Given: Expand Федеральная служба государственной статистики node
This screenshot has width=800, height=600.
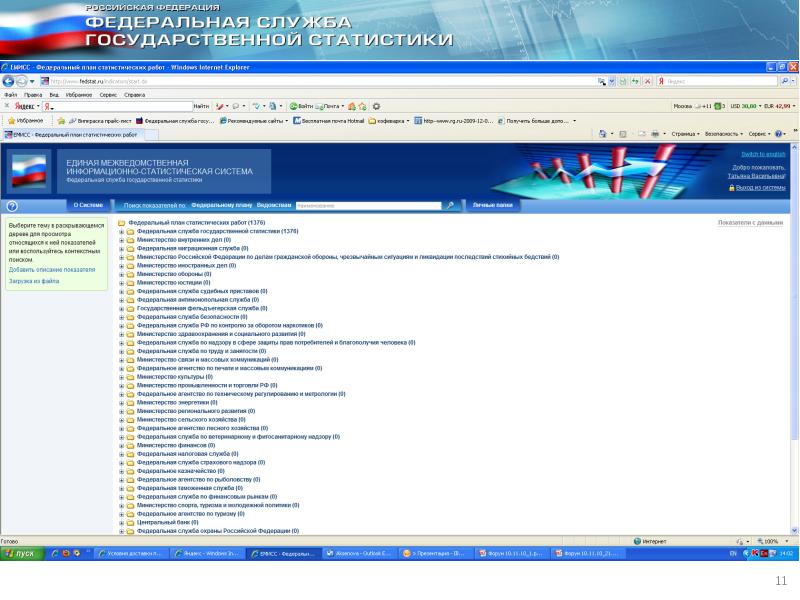Looking at the screenshot, I should [121, 231].
